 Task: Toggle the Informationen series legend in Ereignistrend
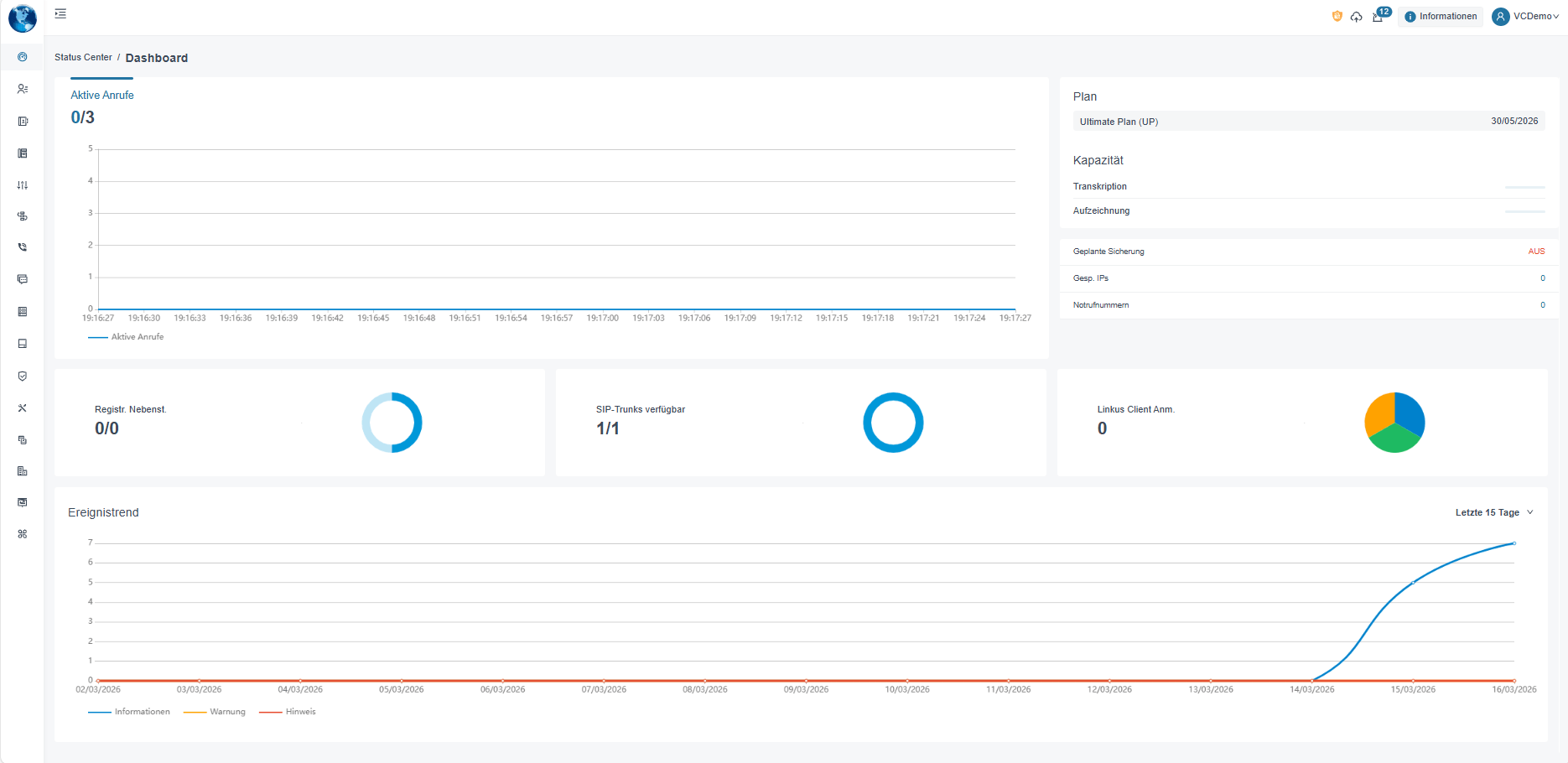129,712
